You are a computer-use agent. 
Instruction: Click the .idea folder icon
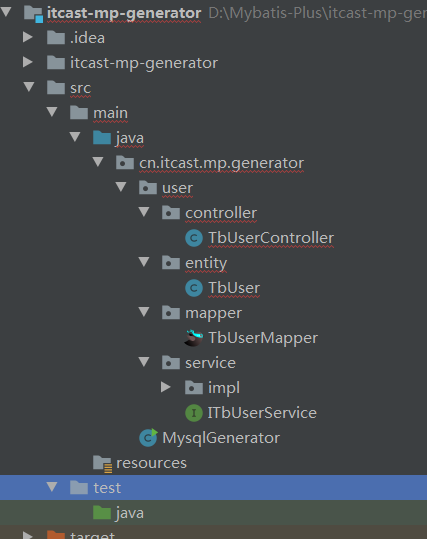coord(56,37)
